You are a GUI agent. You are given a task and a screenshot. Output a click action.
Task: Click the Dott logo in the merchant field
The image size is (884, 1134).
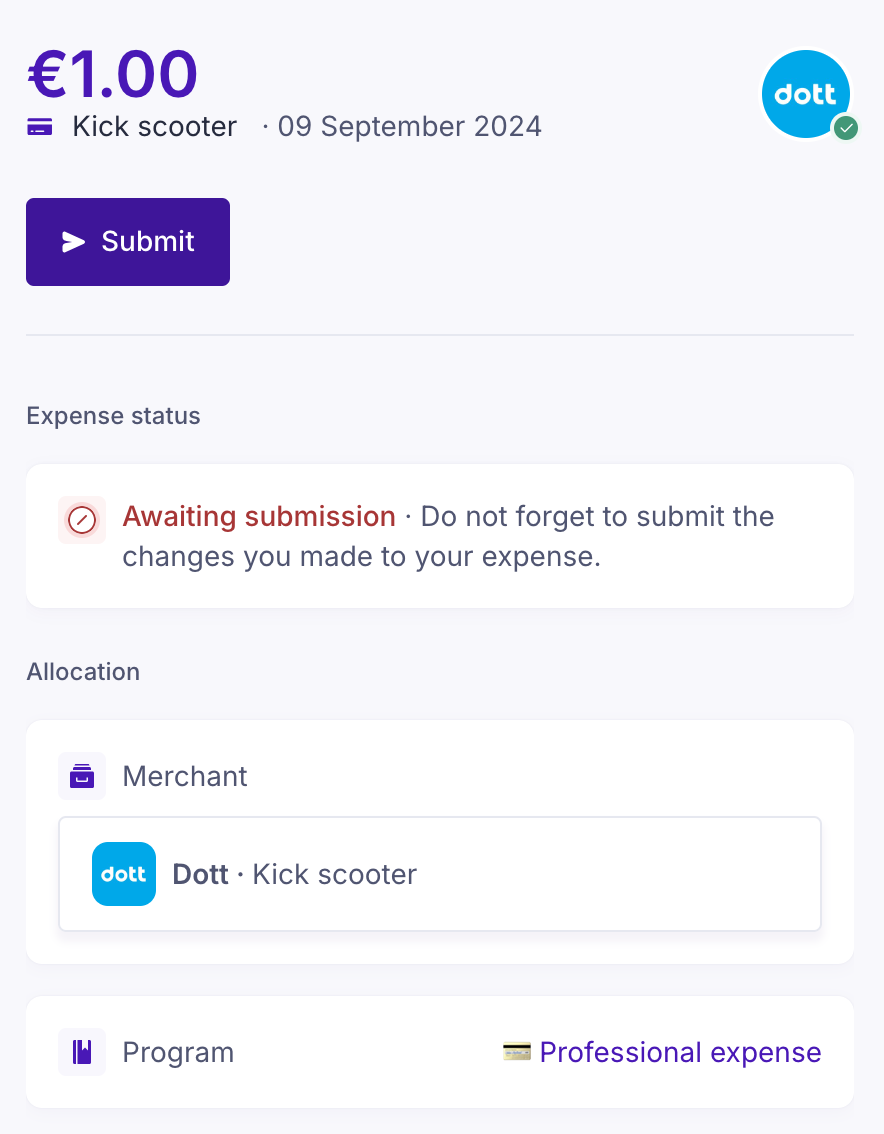pyautogui.click(x=124, y=874)
